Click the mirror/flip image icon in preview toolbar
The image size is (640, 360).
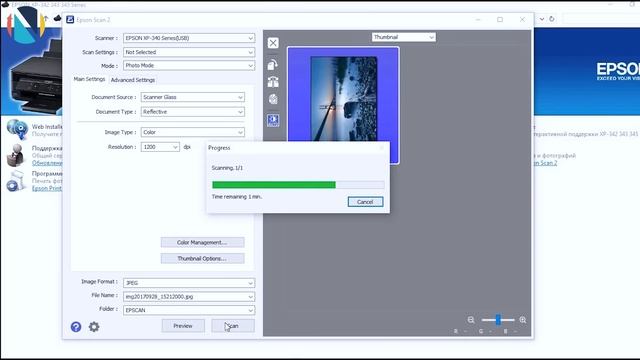click(x=273, y=82)
